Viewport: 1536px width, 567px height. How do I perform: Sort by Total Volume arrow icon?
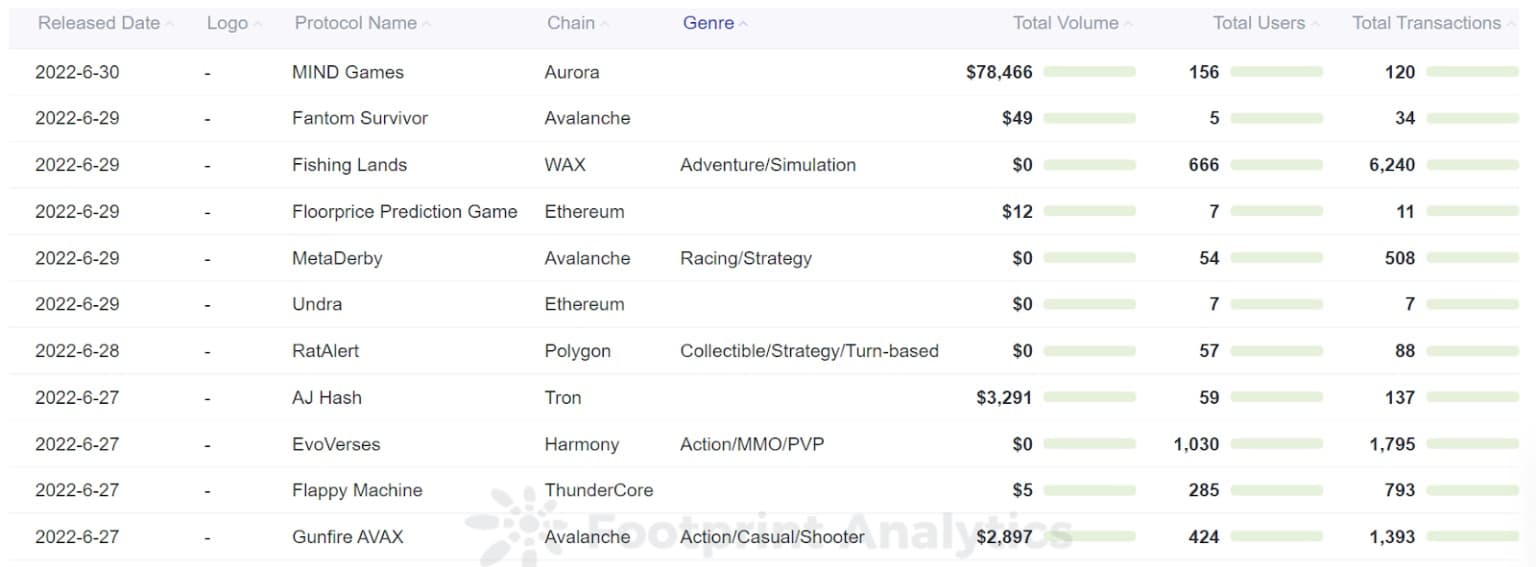tap(1129, 24)
